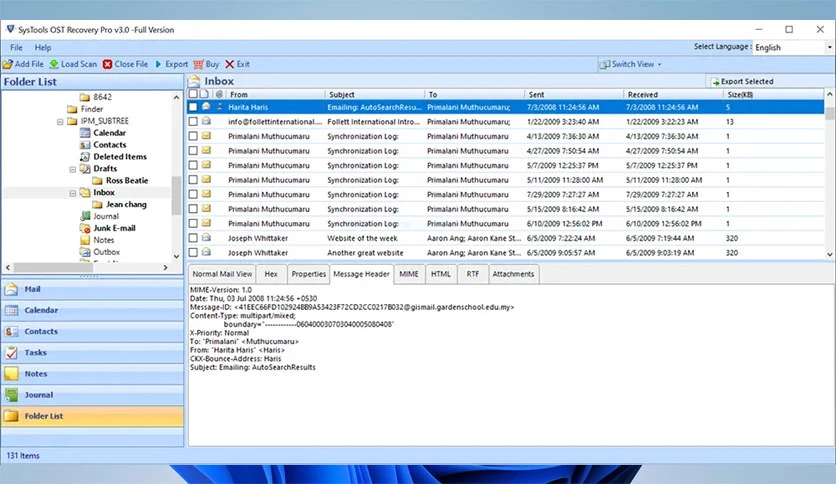The width and height of the screenshot is (836, 484).
Task: Open the Switch View dropdown arrow
Action: pyautogui.click(x=660, y=64)
